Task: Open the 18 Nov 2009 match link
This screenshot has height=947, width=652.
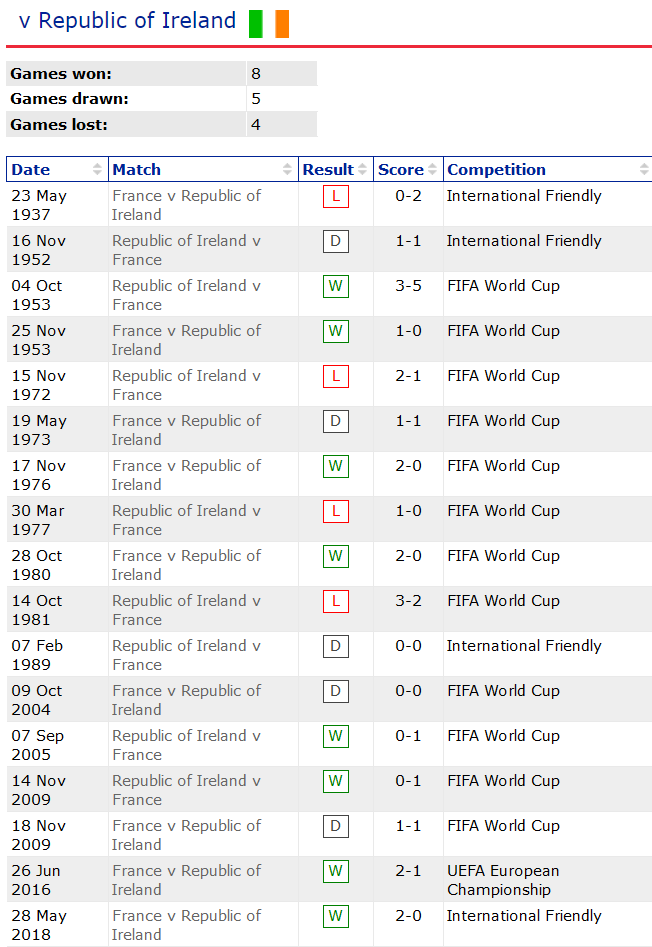Action: point(187,835)
